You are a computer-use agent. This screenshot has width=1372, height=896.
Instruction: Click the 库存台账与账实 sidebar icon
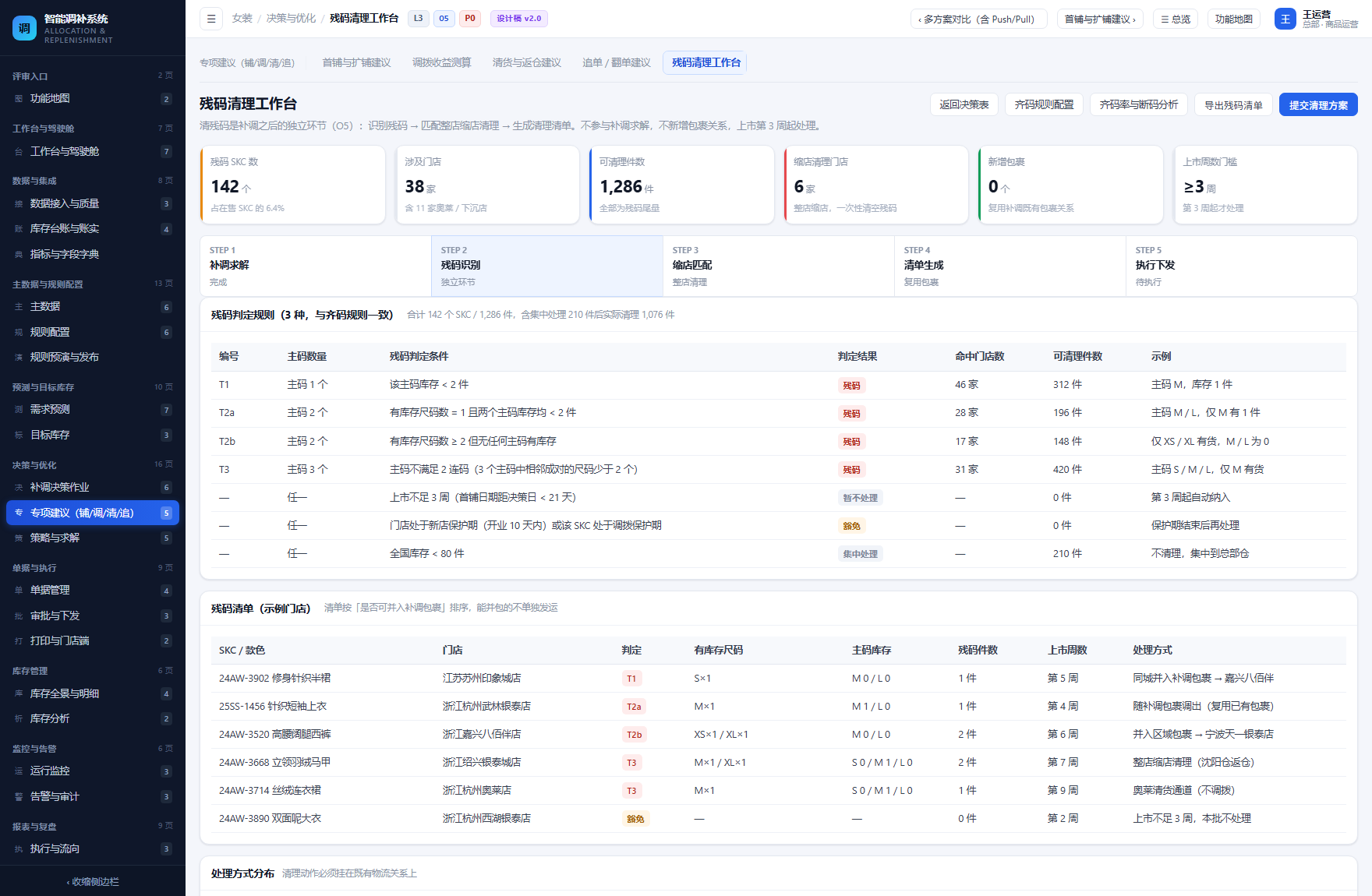(19, 229)
